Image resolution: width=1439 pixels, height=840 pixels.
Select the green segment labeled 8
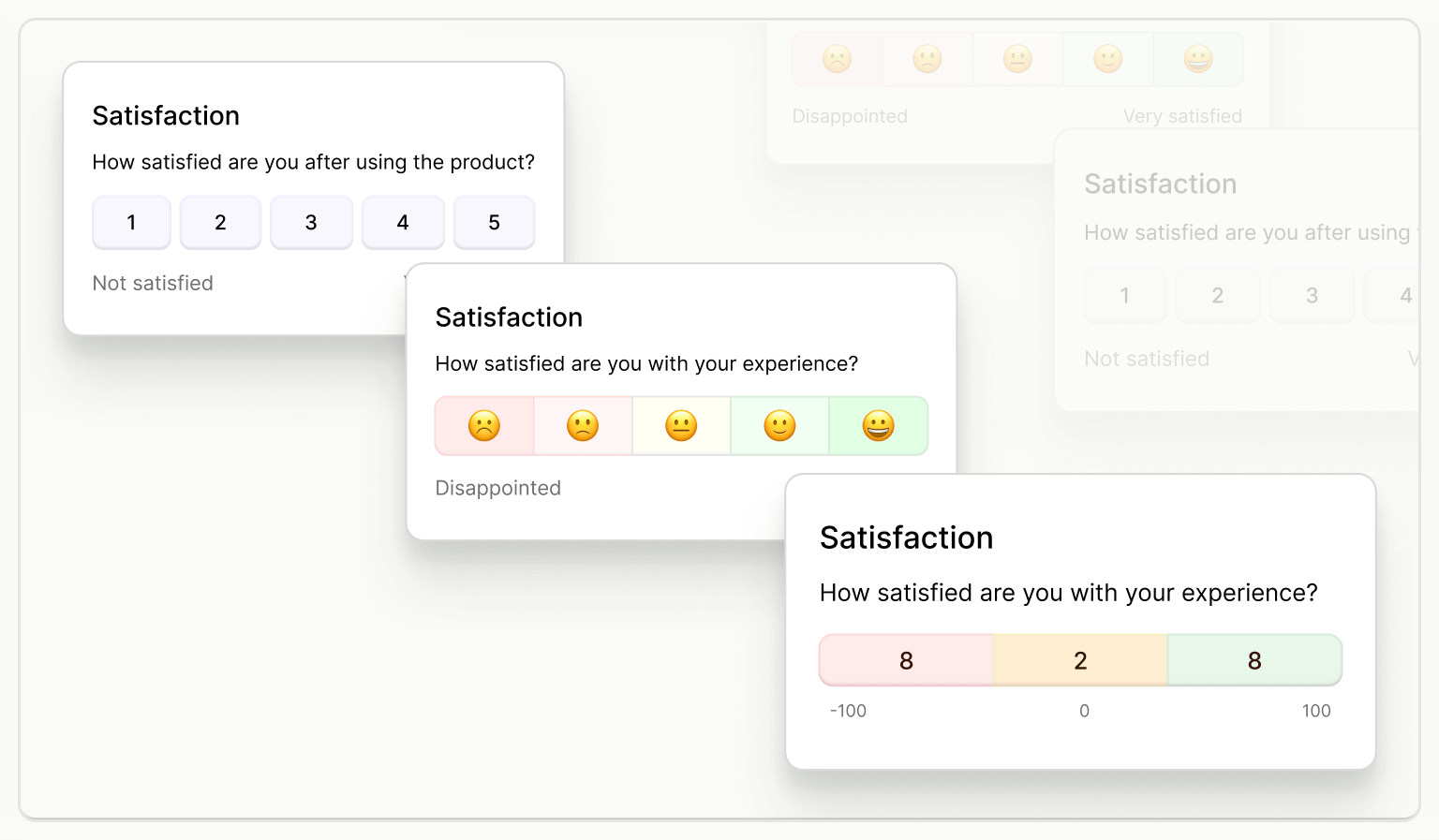click(1254, 660)
